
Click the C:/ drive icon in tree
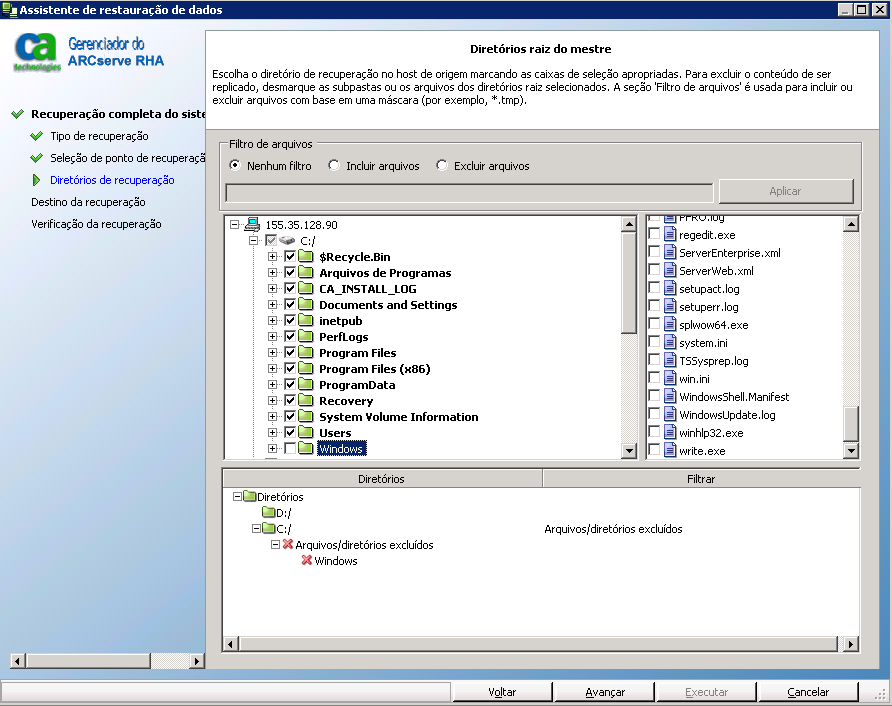288,241
